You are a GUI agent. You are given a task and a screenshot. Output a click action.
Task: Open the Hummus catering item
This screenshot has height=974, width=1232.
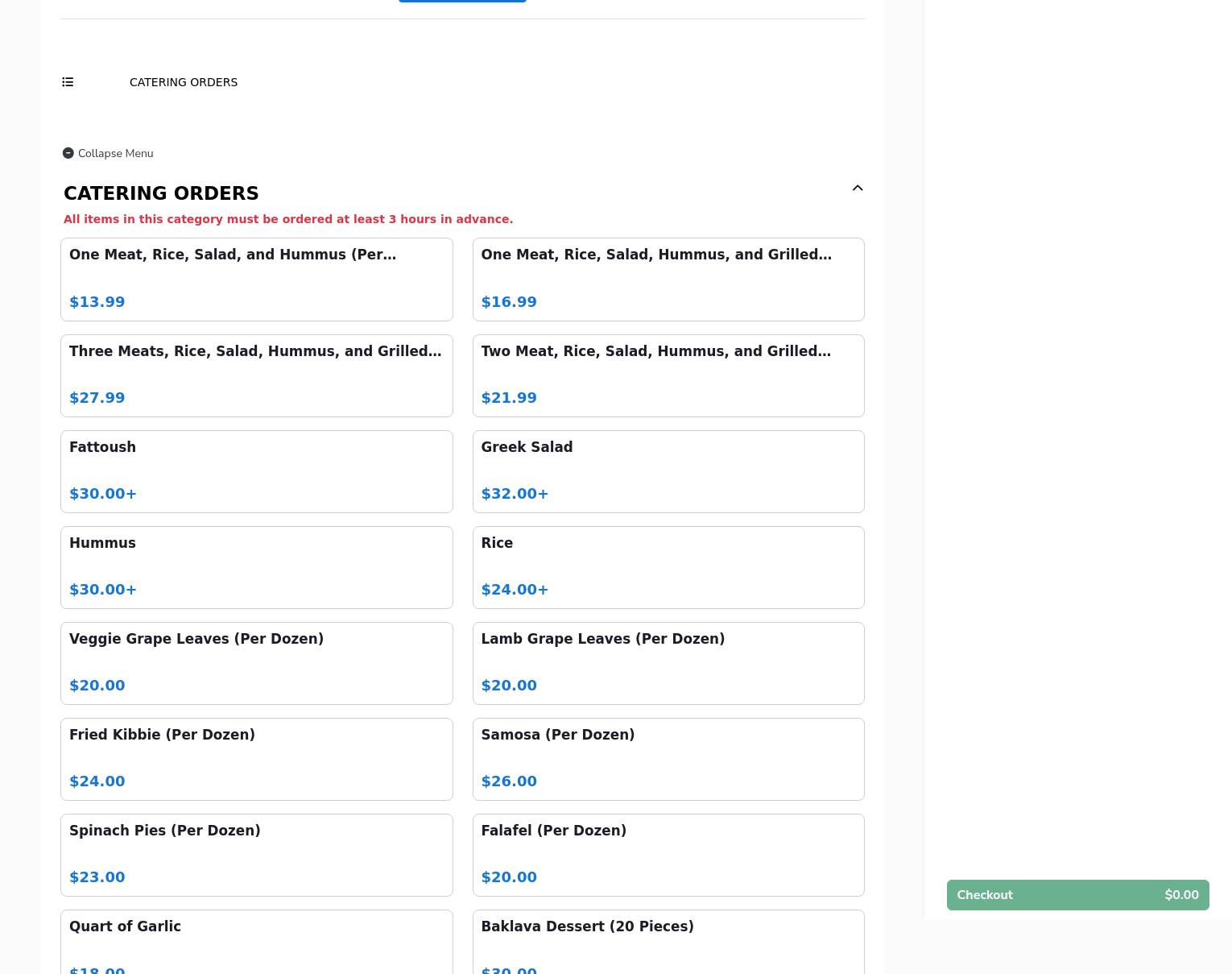tap(257, 568)
